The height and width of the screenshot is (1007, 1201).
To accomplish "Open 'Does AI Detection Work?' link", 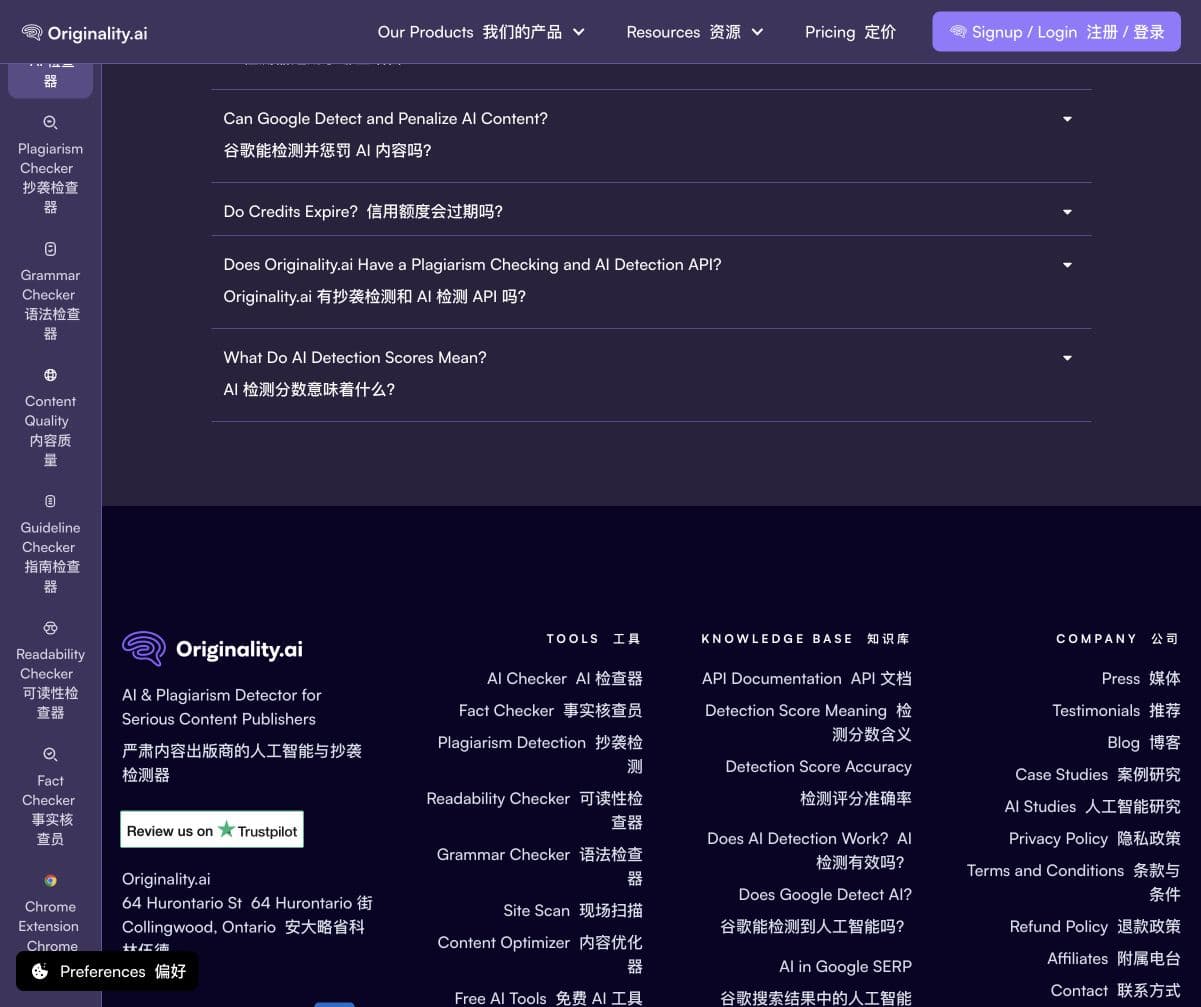I will point(809,850).
